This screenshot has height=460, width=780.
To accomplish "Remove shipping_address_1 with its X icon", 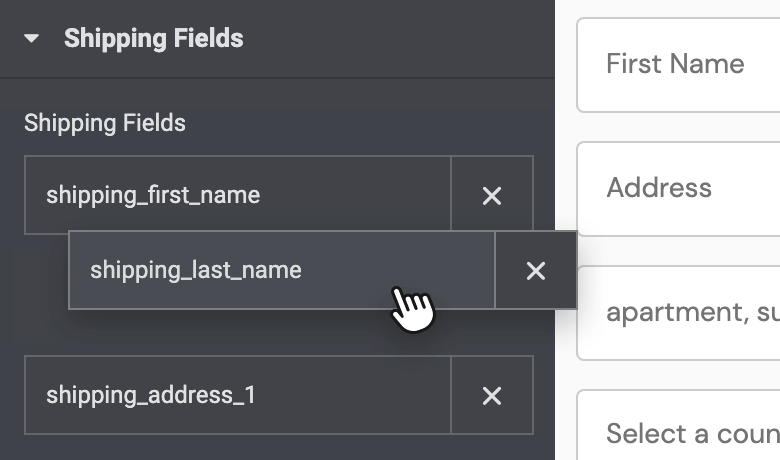I will (x=492, y=396).
